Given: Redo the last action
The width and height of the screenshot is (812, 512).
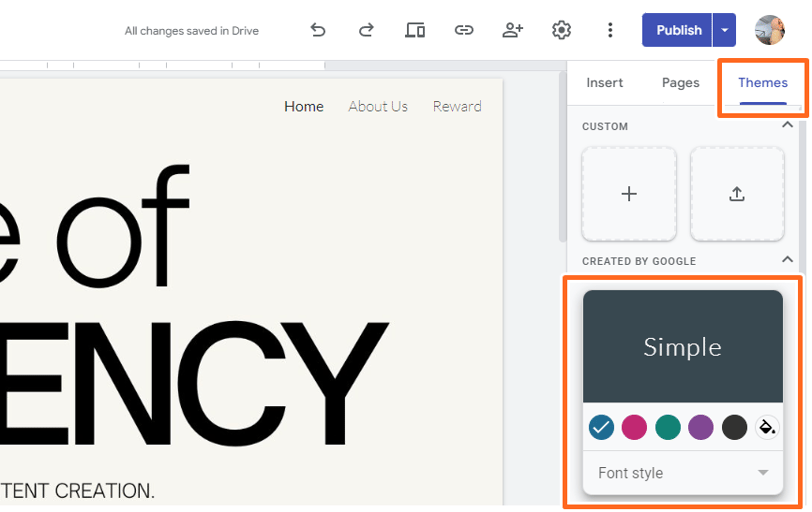Looking at the screenshot, I should point(366,31).
